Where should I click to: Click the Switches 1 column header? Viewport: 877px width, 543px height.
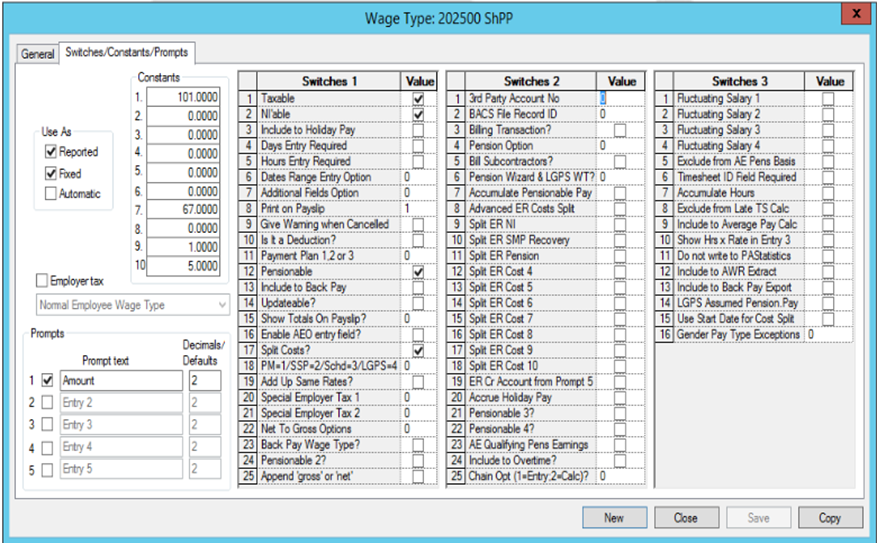coord(329,82)
